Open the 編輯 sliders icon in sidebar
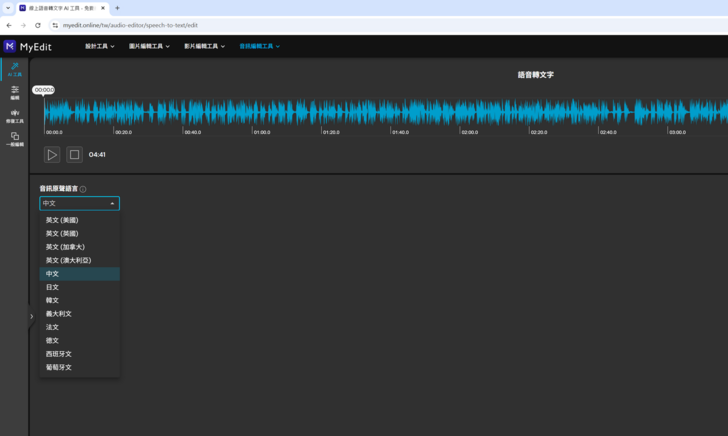This screenshot has width=728, height=436. pos(15,92)
